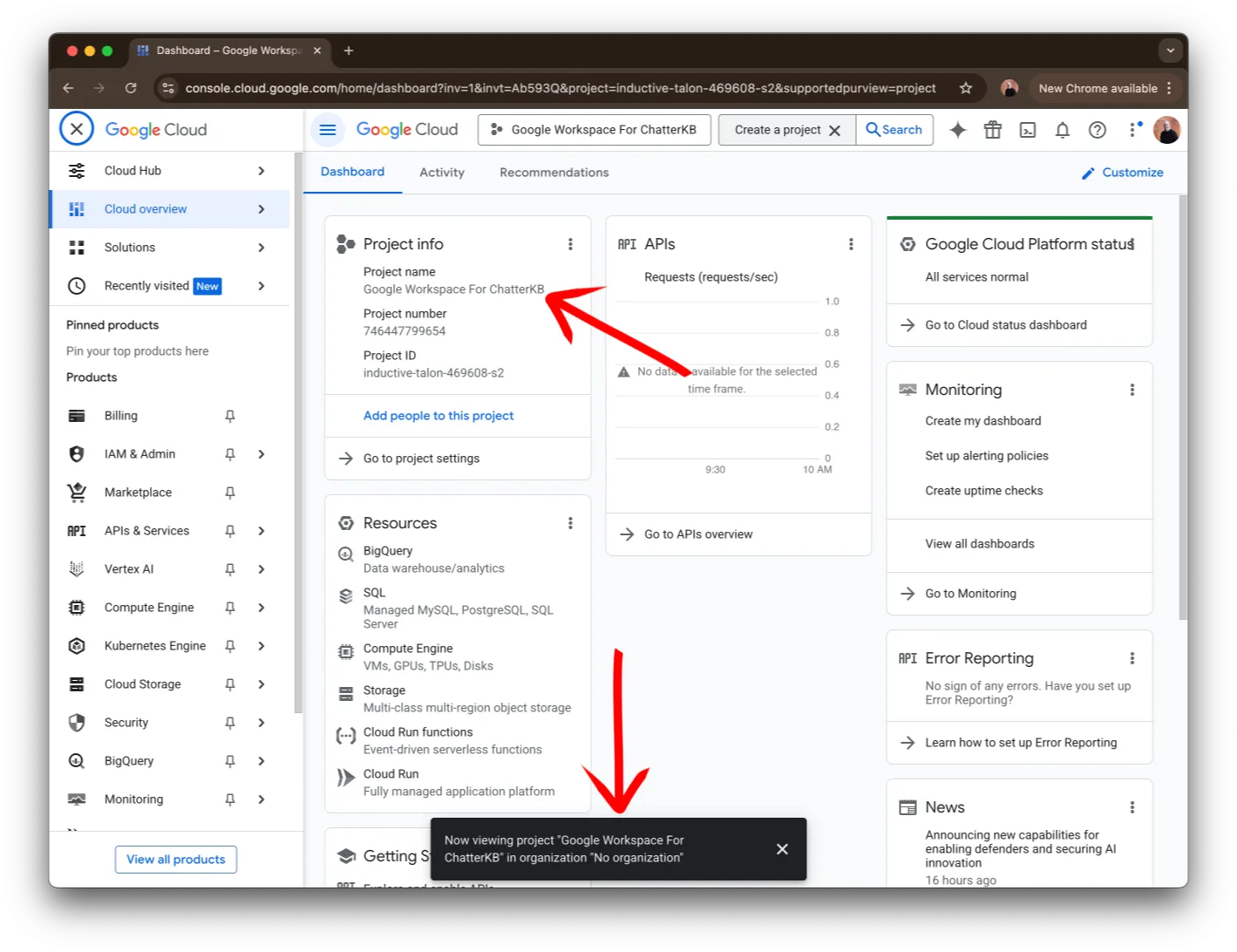
Task: Switch to the Activity tab
Action: click(x=442, y=173)
